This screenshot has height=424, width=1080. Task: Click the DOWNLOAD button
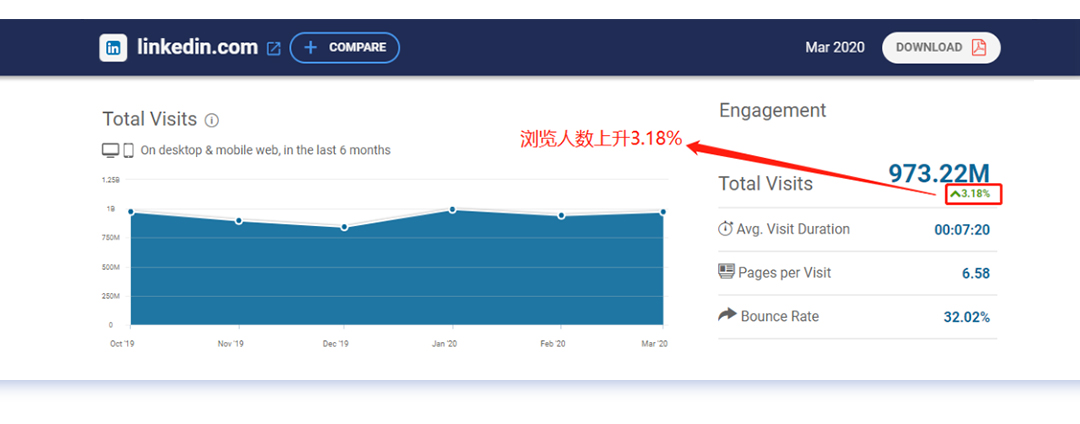941,47
